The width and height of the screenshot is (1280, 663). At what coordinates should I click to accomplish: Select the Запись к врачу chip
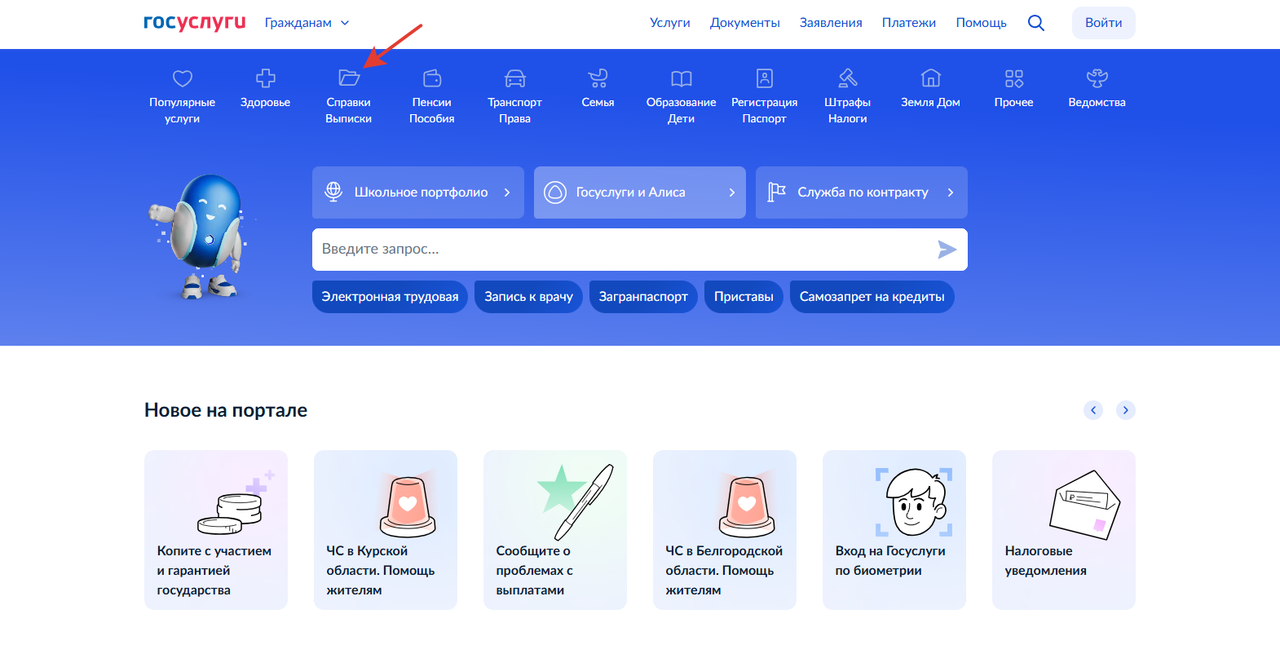(529, 297)
